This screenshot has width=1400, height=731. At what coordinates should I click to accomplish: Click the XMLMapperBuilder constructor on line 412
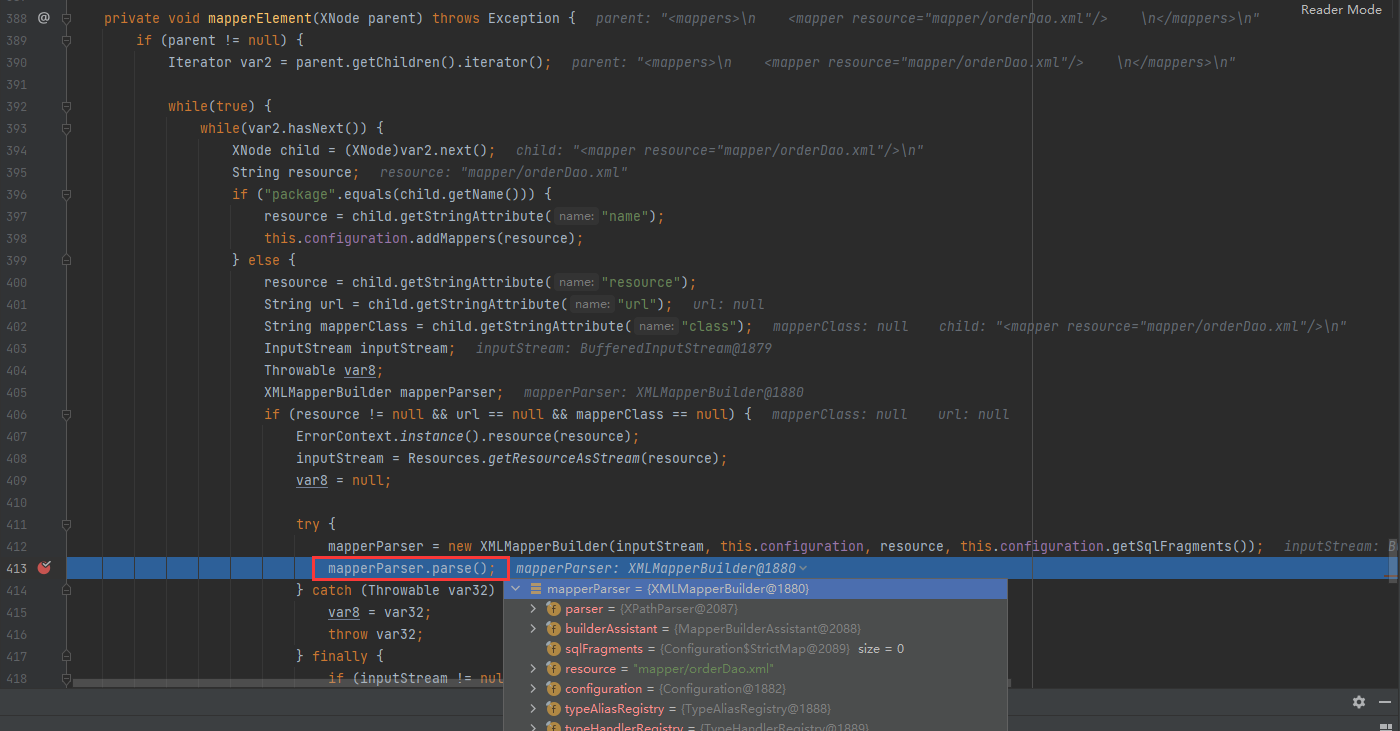point(543,546)
